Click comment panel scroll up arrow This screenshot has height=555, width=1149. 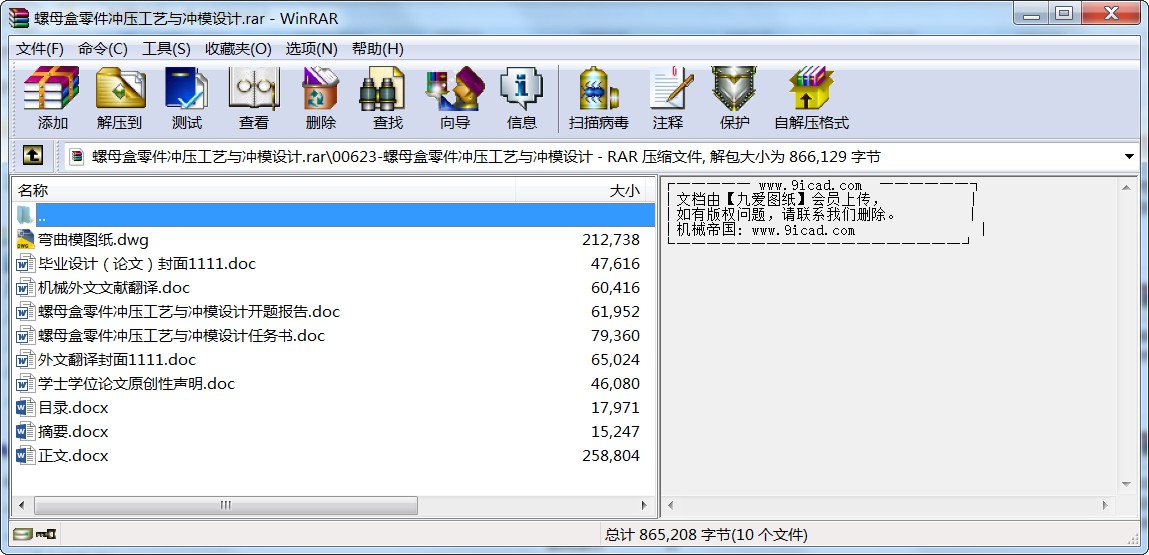click(x=1127, y=188)
